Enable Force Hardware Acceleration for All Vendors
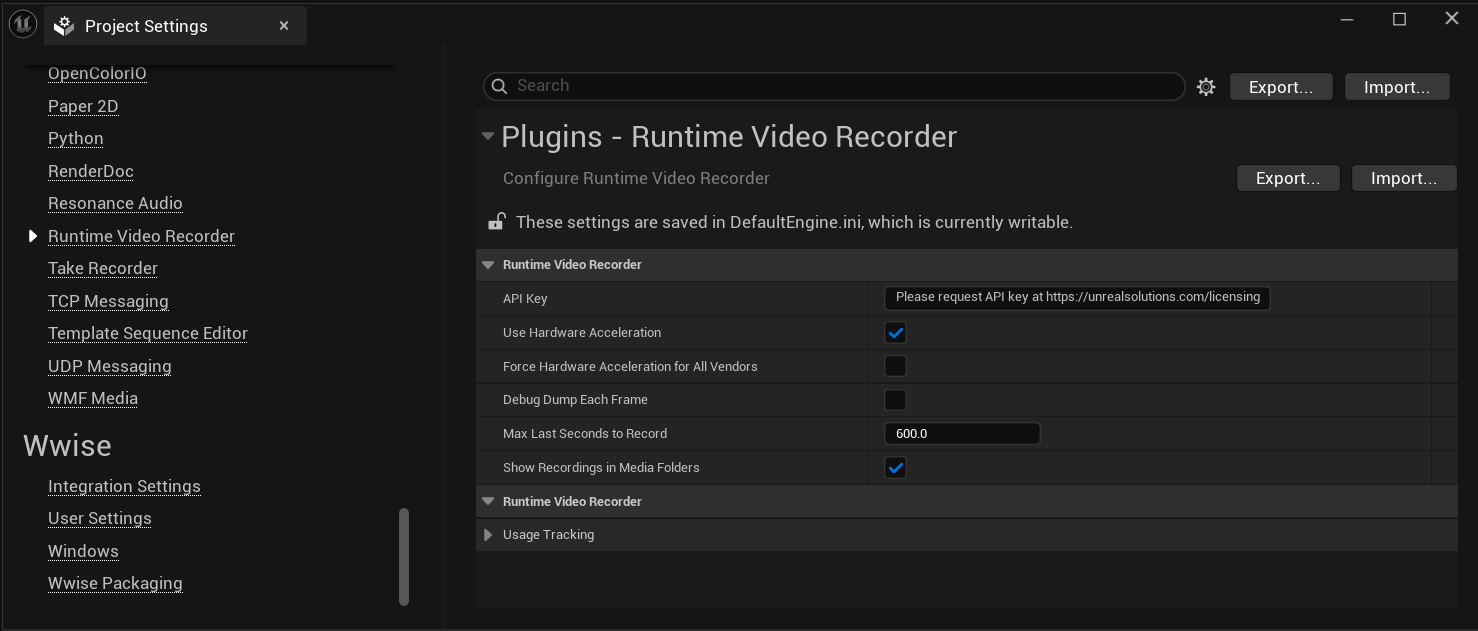The width and height of the screenshot is (1478, 631). pos(895,366)
